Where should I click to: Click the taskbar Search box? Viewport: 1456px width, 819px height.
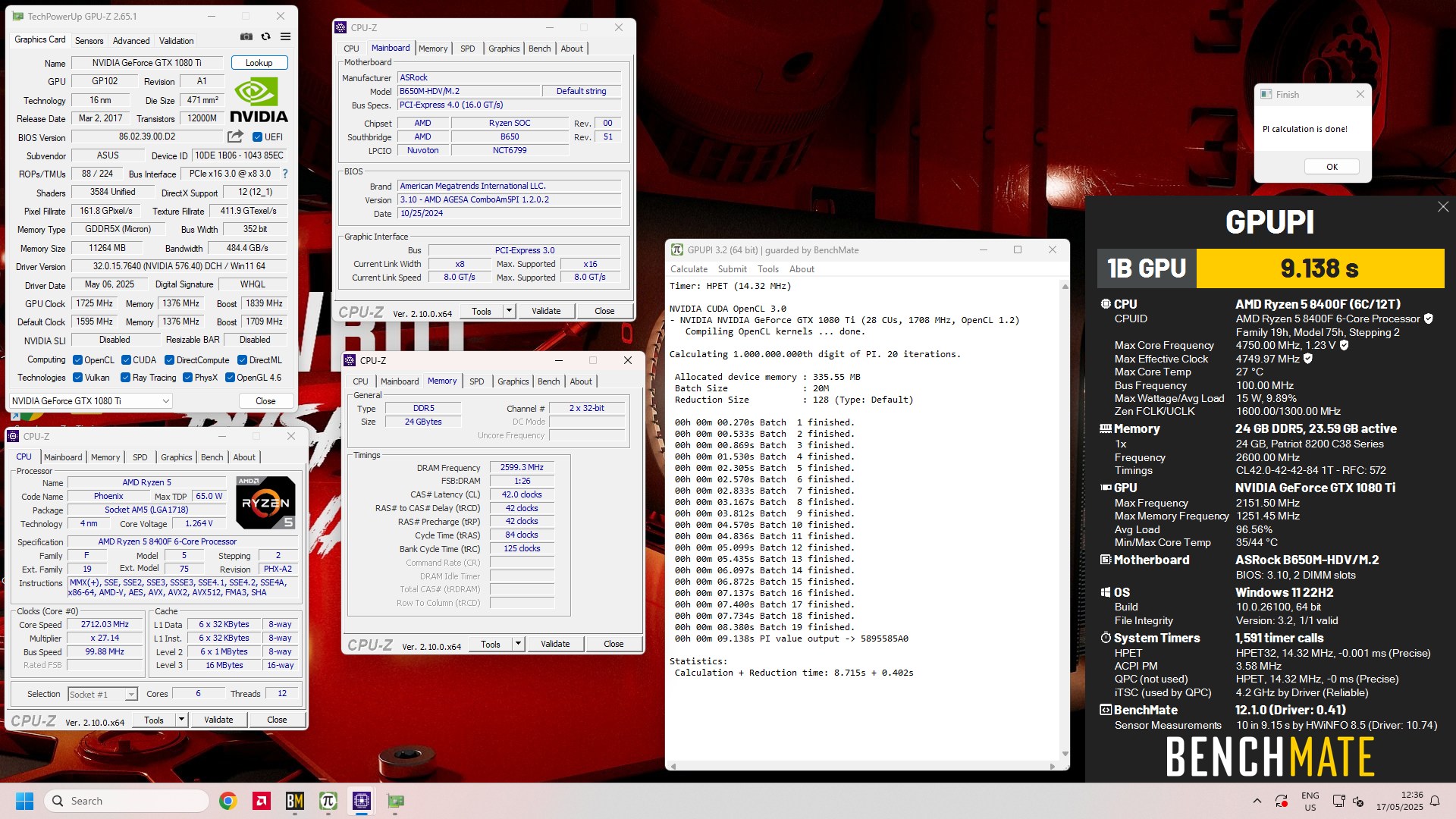click(127, 801)
